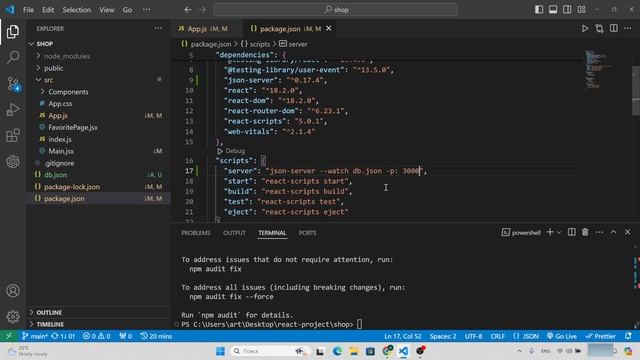Image resolution: width=640 pixels, height=360 pixels.
Task: Open the Source Control view
Action: point(13,84)
